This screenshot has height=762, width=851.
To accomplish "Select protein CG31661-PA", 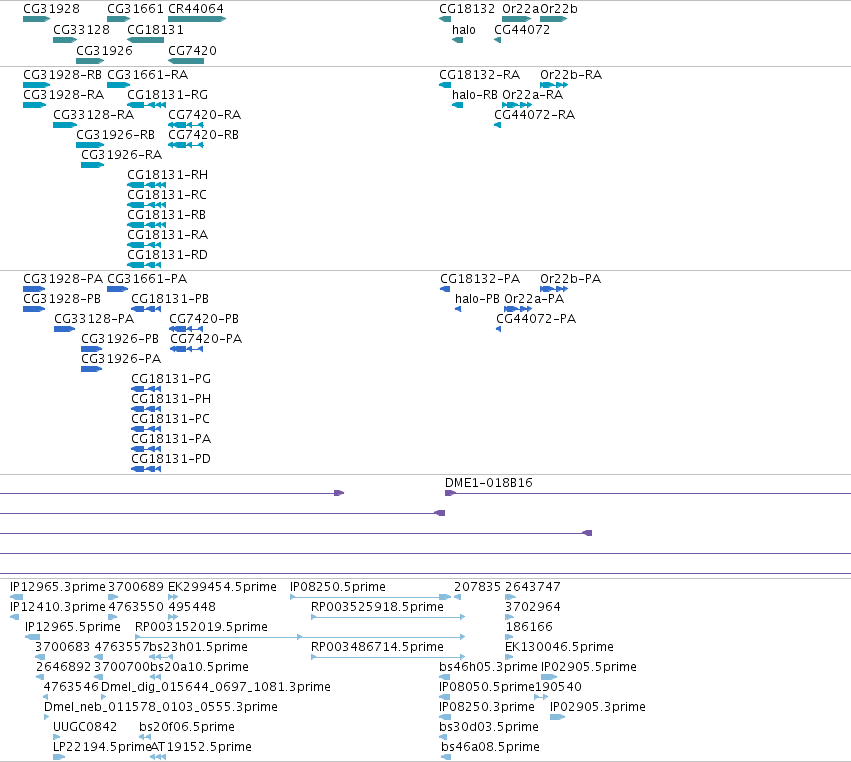I will (147, 278).
